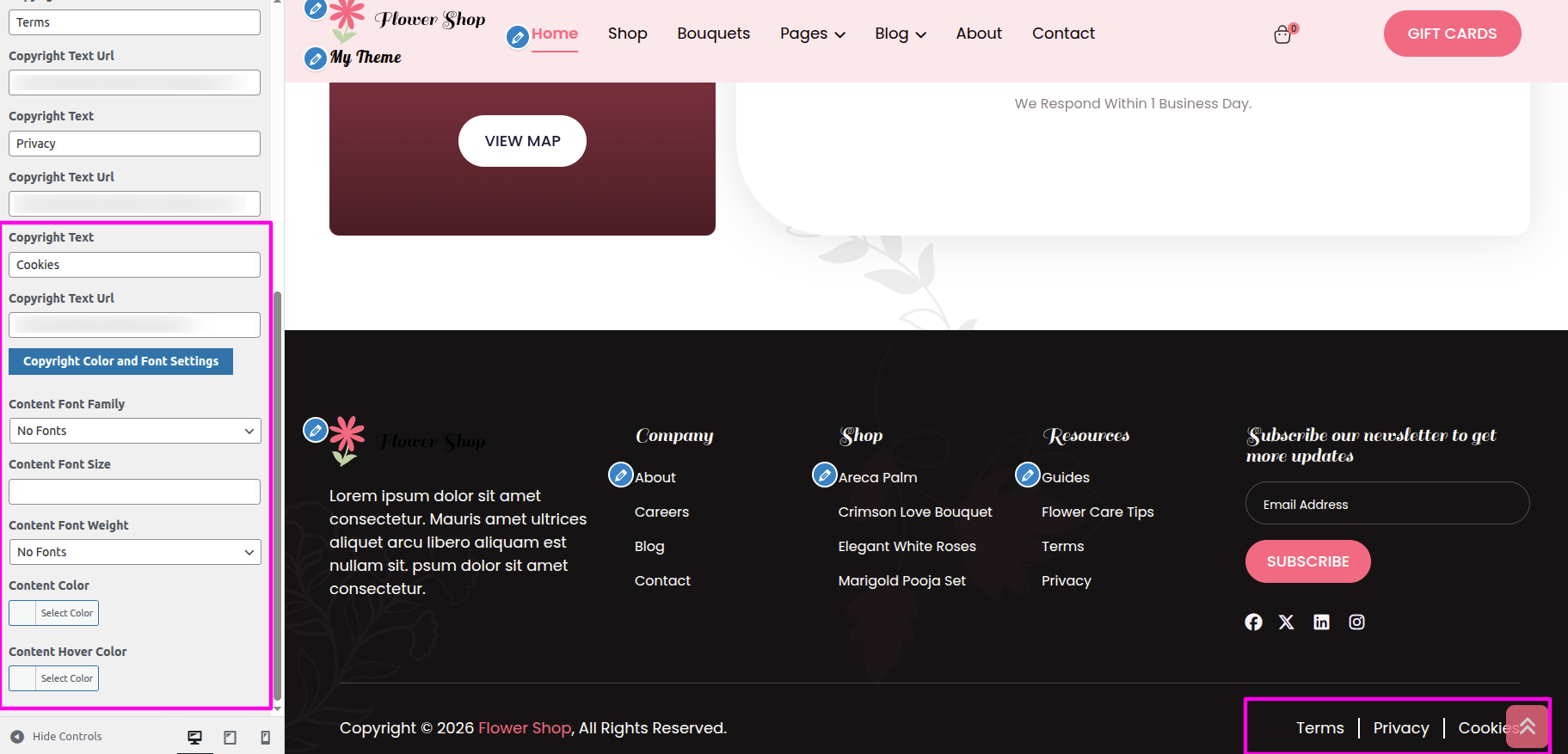Switch to desktop preview device icon
Image resolution: width=1568 pixels, height=754 pixels.
195,737
